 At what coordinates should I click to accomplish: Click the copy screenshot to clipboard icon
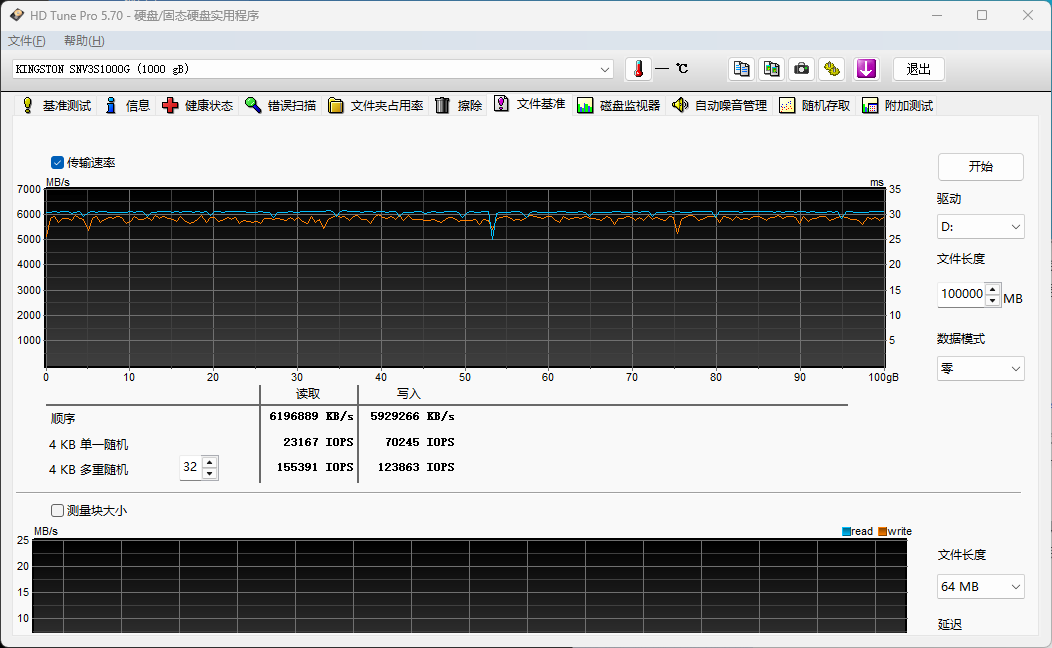point(771,69)
